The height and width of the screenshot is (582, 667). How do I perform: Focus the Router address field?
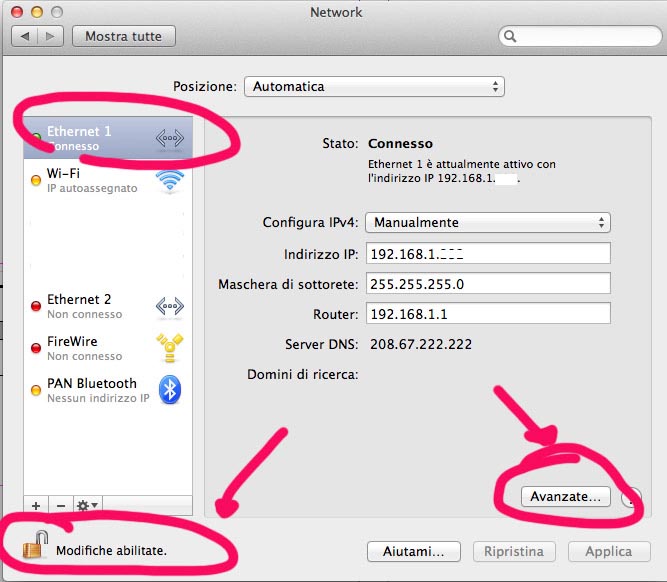pyautogui.click(x=488, y=314)
